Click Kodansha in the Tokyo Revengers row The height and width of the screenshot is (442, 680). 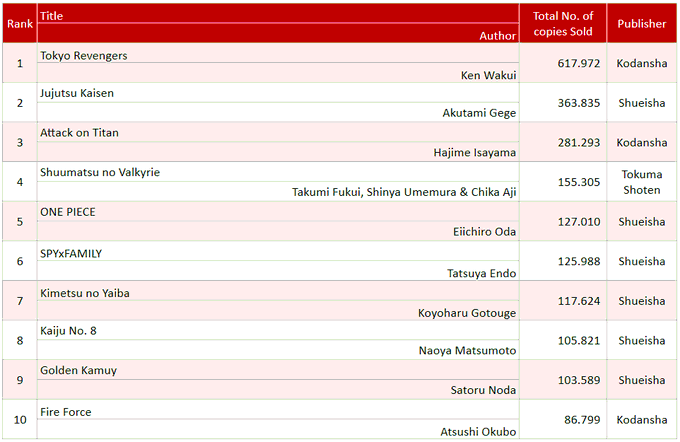click(x=642, y=63)
